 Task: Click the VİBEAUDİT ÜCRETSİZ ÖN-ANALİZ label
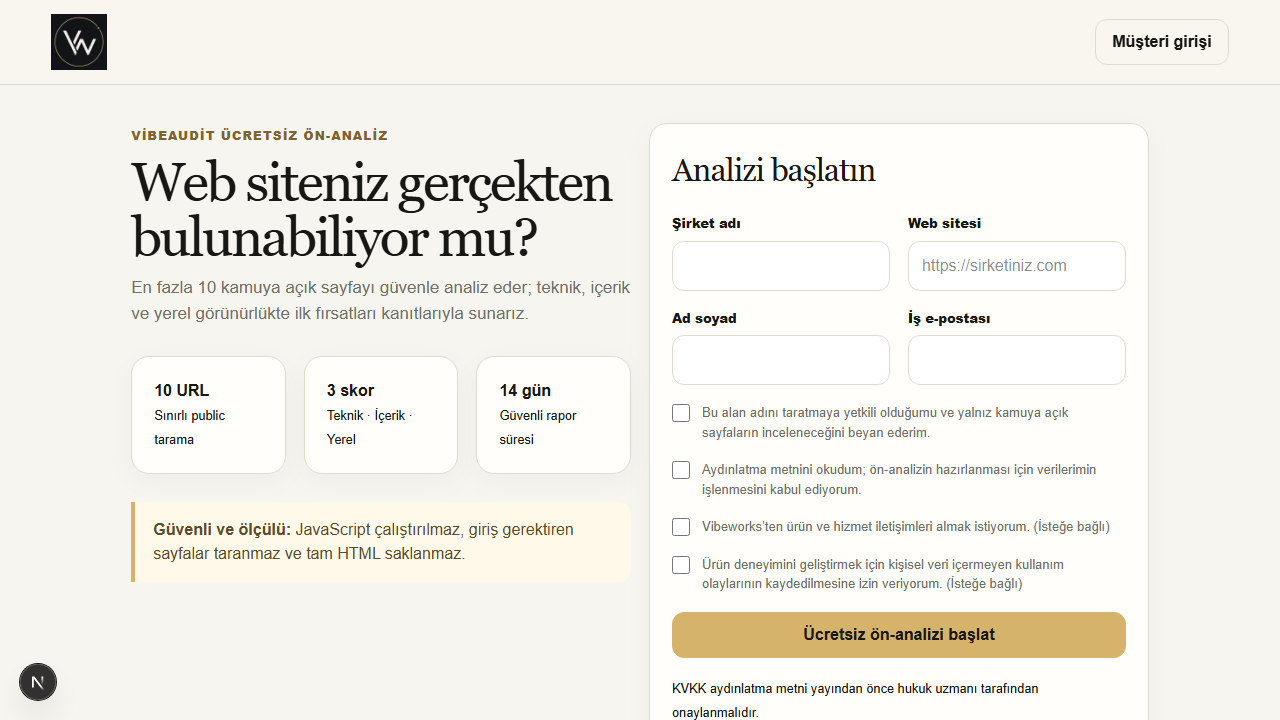259,135
